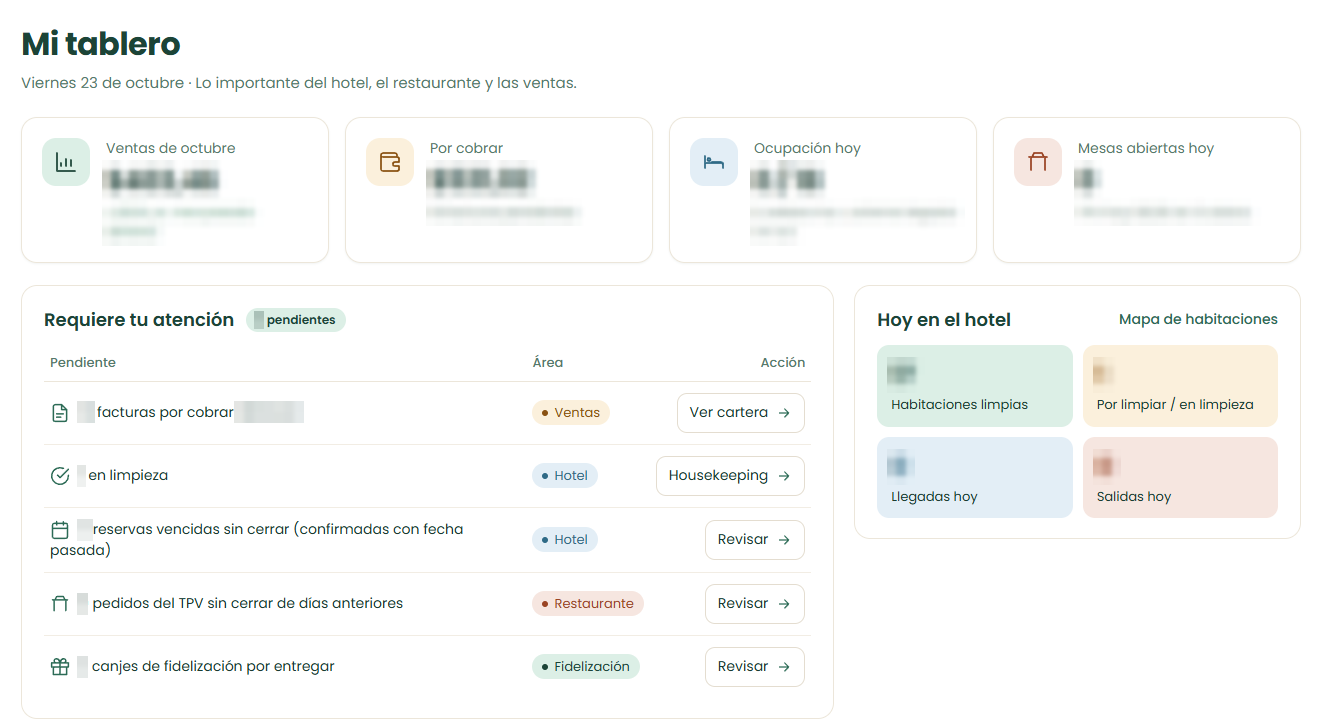Viewport: 1333px width, 728px height.
Task: Click the Acción column header
Action: coord(783,363)
